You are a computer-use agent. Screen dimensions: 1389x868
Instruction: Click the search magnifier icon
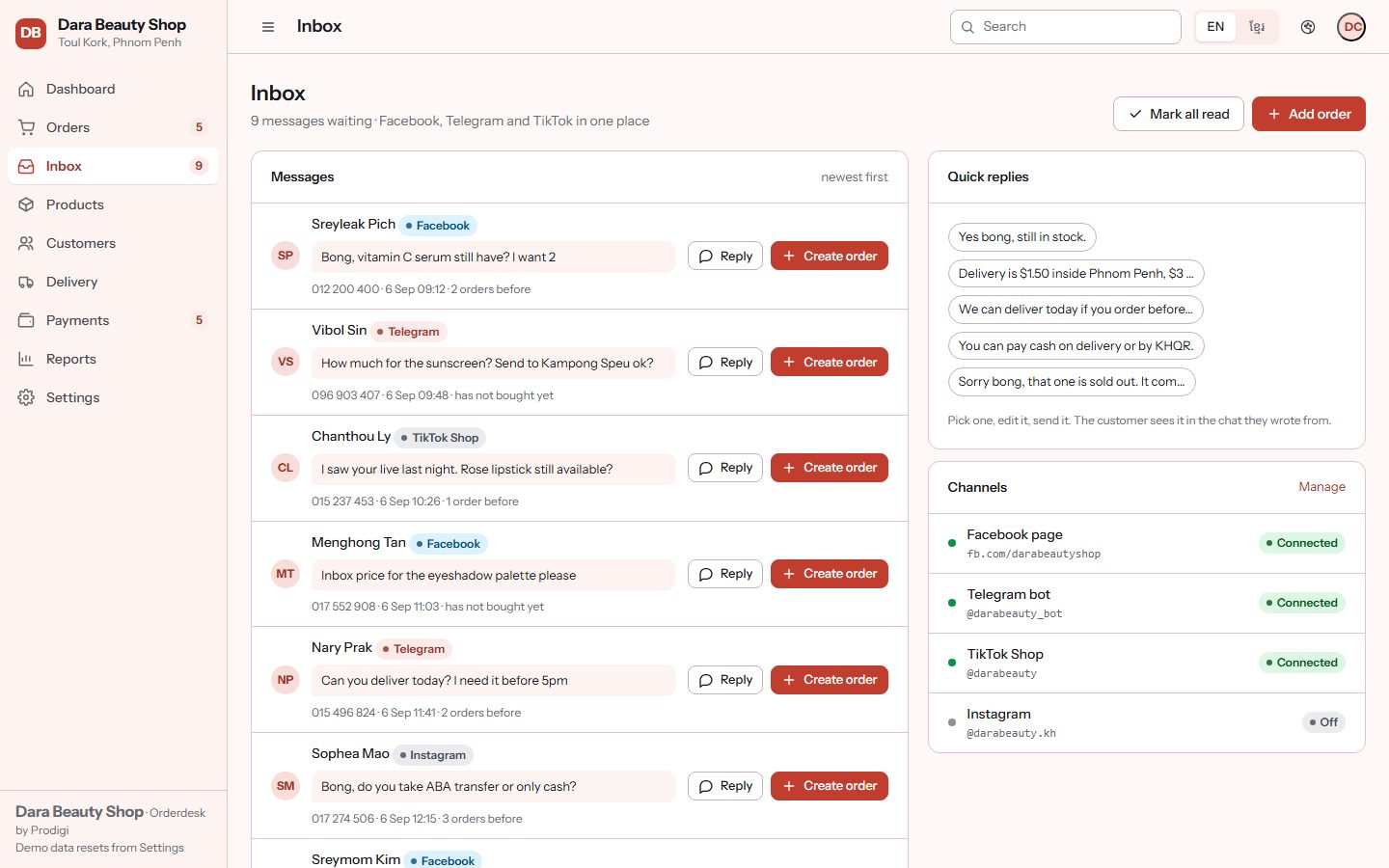(x=967, y=27)
